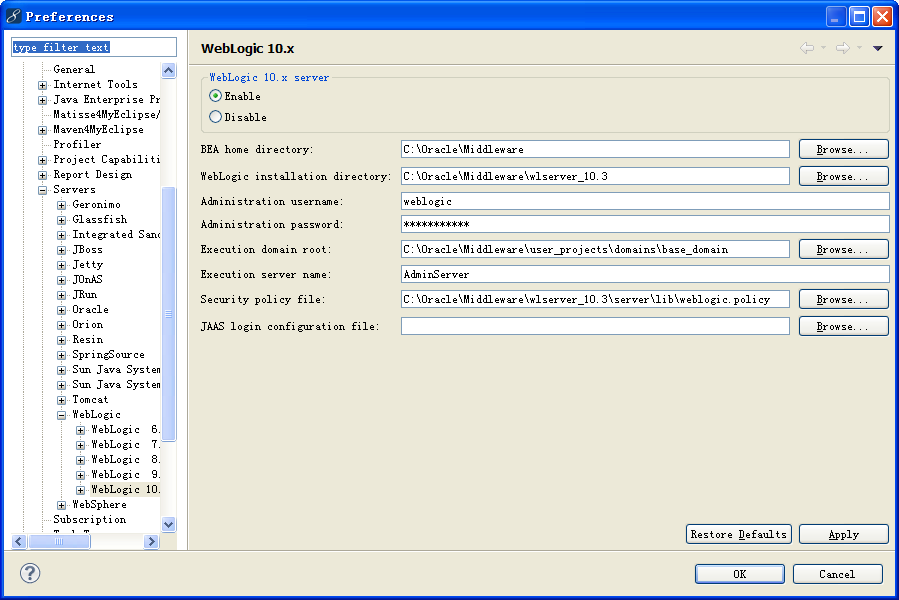This screenshot has width=899, height=600.
Task: Click the BEA home directory field
Action: pos(595,149)
